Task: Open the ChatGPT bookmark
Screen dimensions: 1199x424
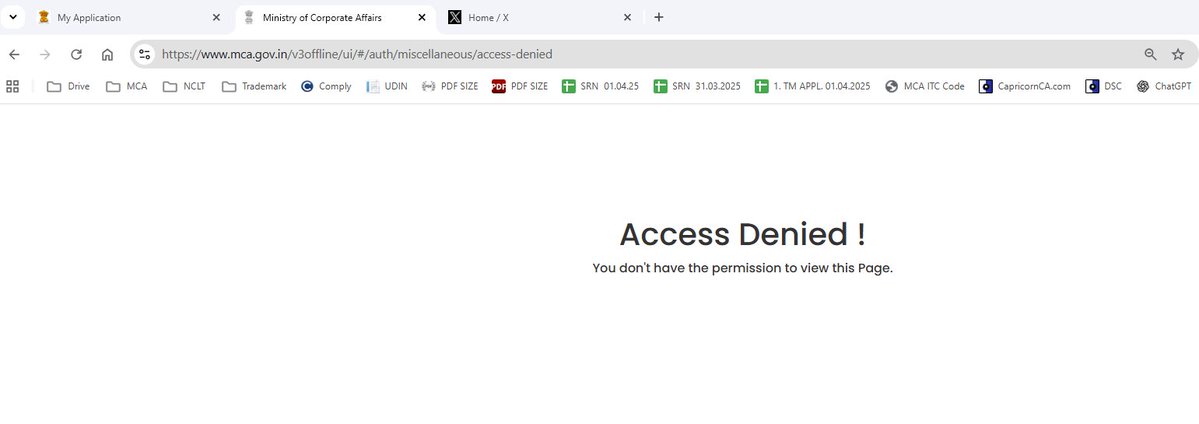Action: click(x=1165, y=86)
